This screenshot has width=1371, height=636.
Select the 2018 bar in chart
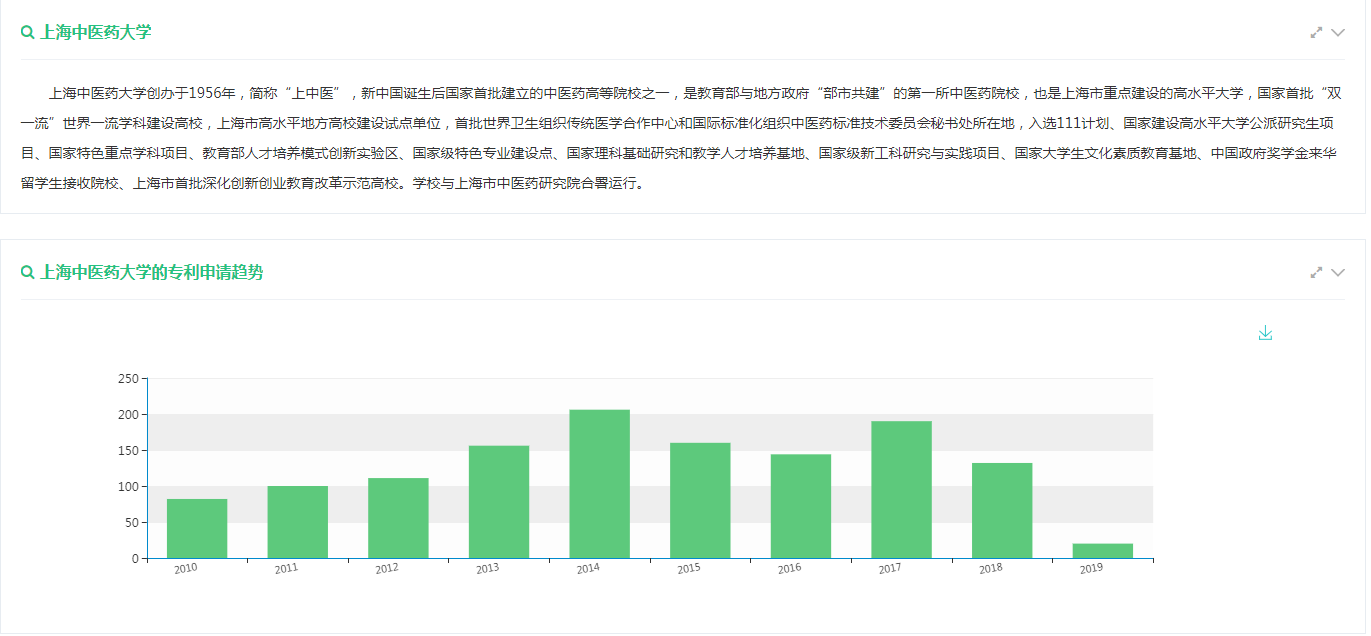click(1002, 510)
